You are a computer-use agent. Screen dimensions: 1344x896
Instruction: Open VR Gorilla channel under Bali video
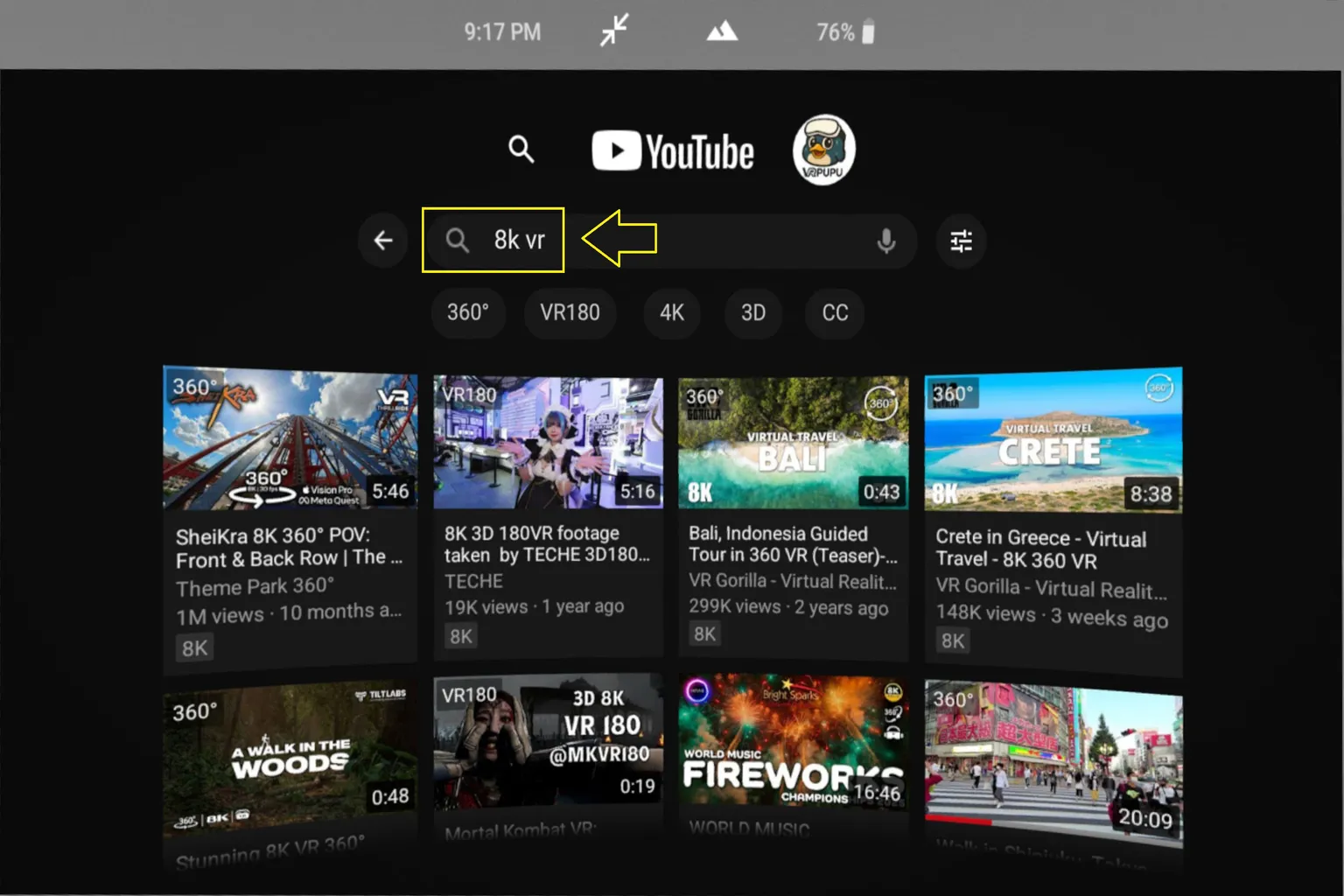click(x=793, y=581)
